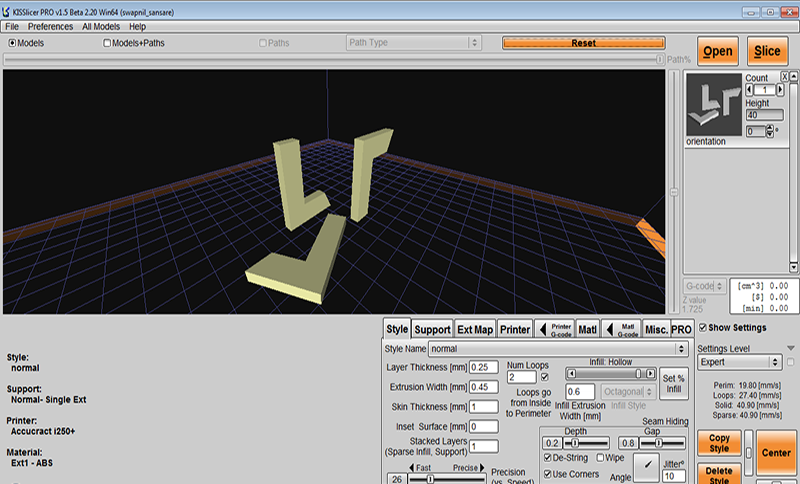Click the KISSlicer app icon in title bar
The image size is (800, 484).
click(x=6, y=12)
